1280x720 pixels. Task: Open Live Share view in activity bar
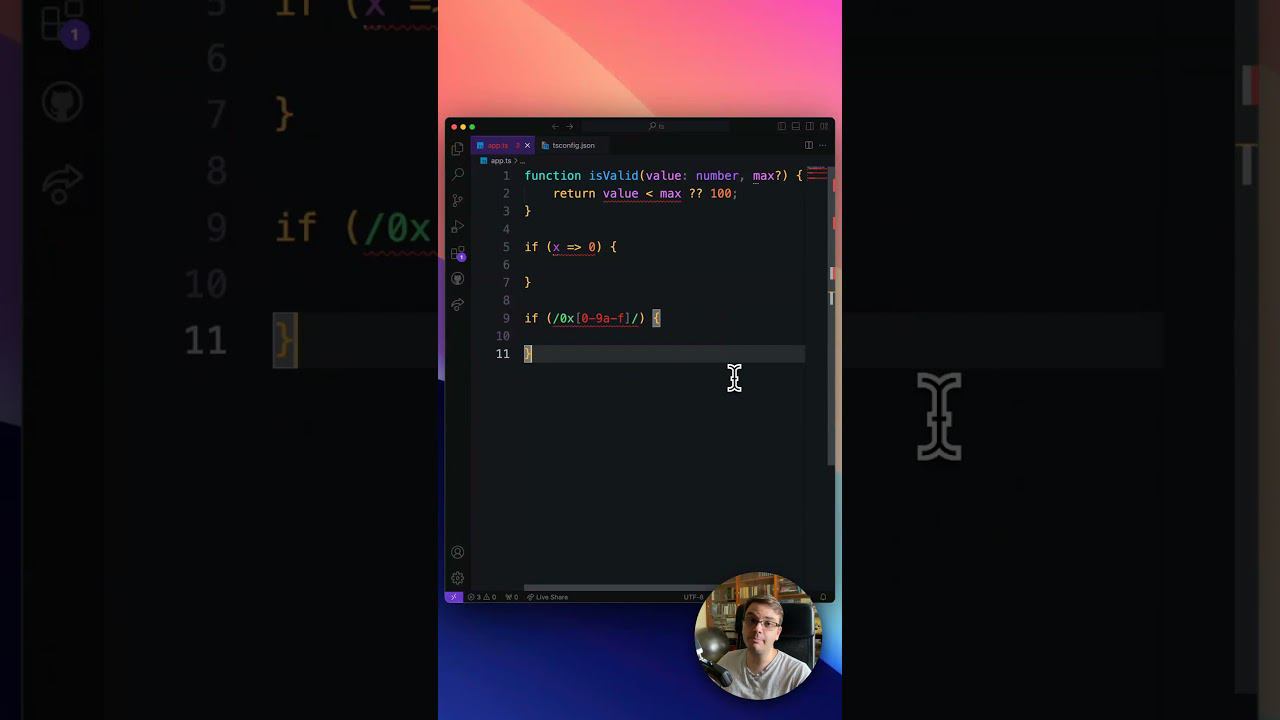point(458,305)
